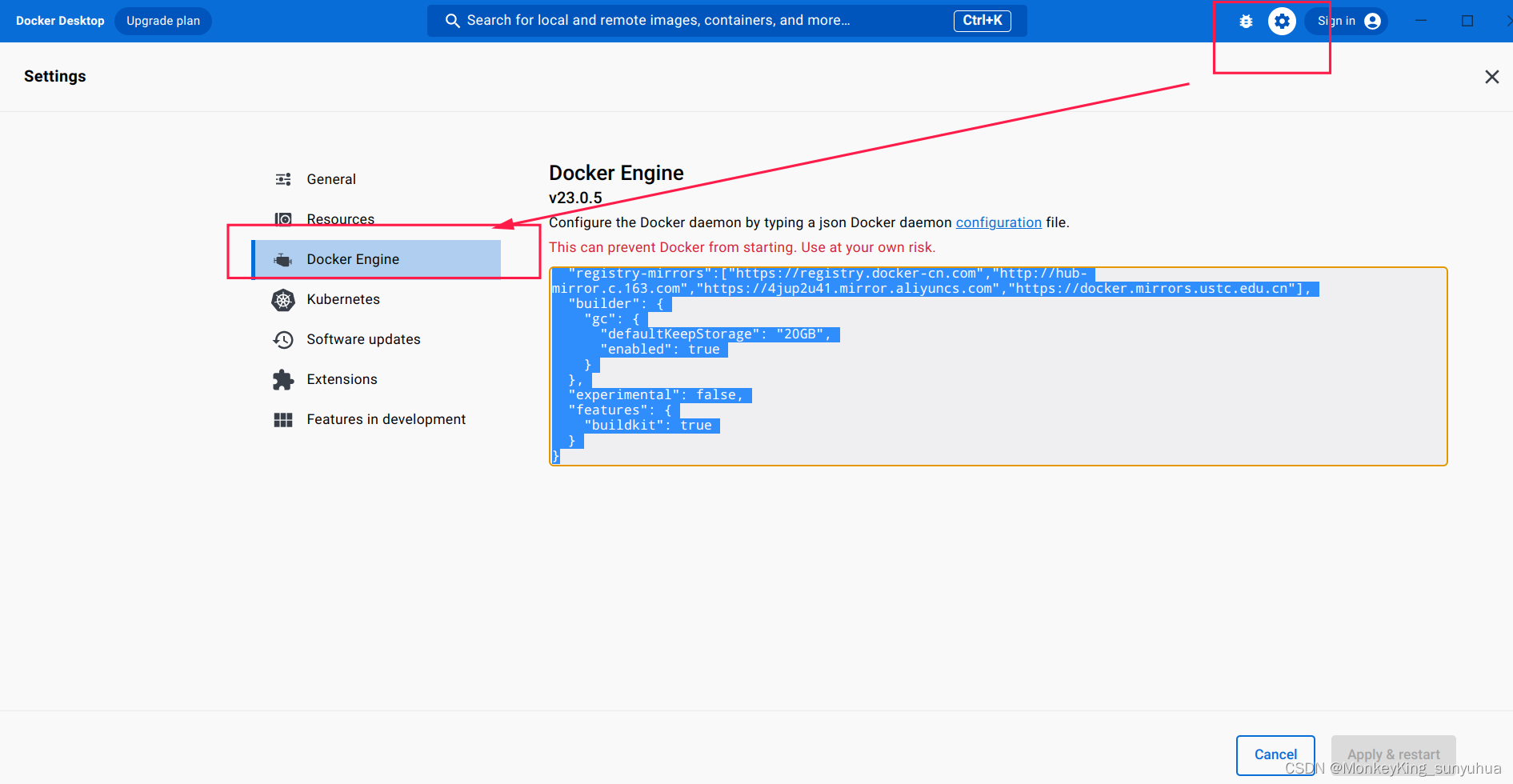Click the Upgrade plan button
This screenshot has height=784, width=1513.
pos(163,21)
